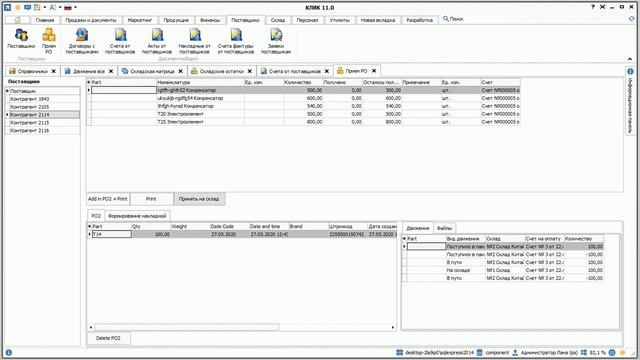Open Накладные от поставщиков

click(195, 41)
